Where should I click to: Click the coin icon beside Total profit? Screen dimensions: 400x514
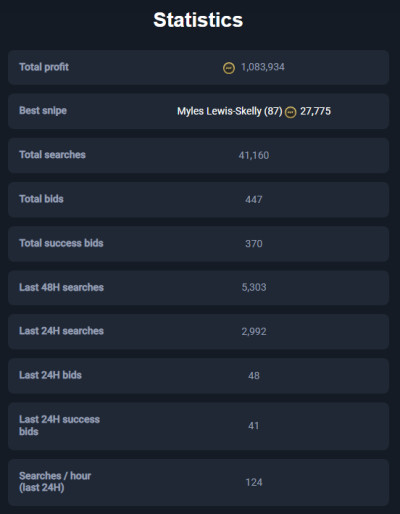pyautogui.click(x=229, y=68)
